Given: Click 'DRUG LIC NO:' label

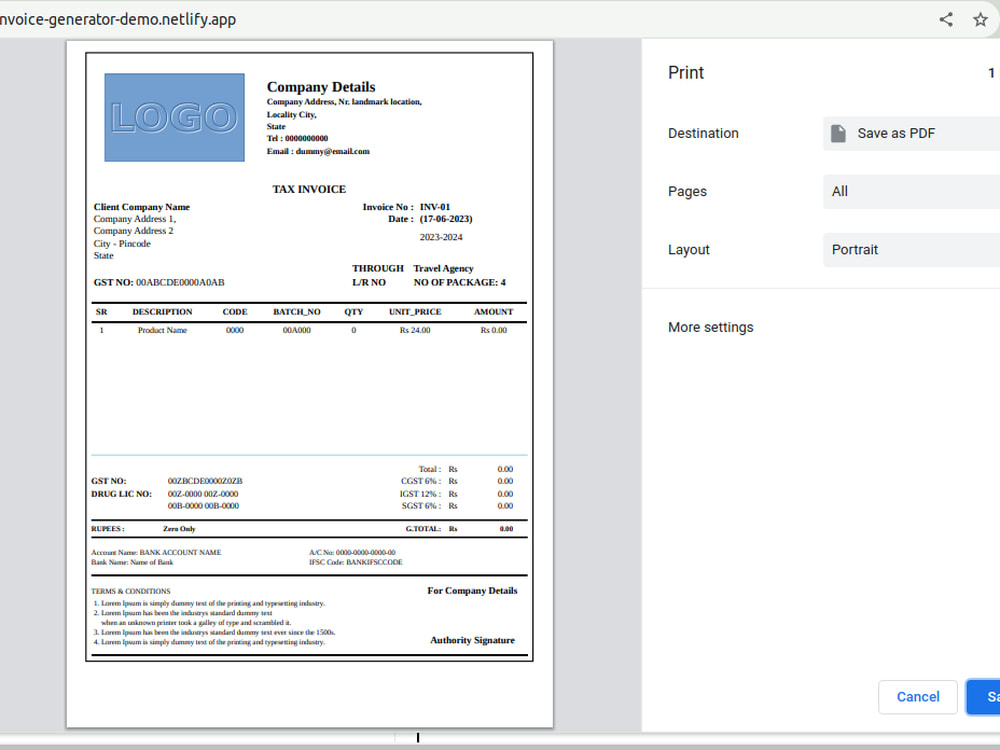Looking at the screenshot, I should 121,494.
